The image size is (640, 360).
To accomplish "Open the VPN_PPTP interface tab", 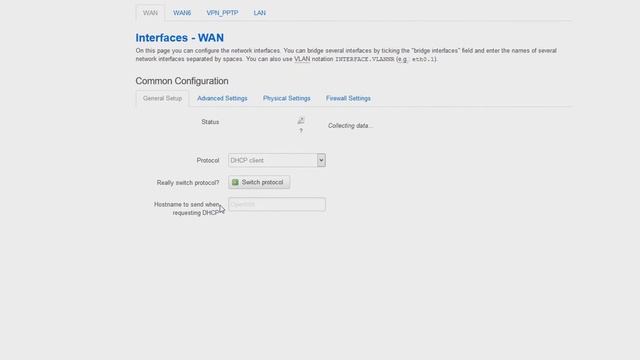I will (222, 13).
